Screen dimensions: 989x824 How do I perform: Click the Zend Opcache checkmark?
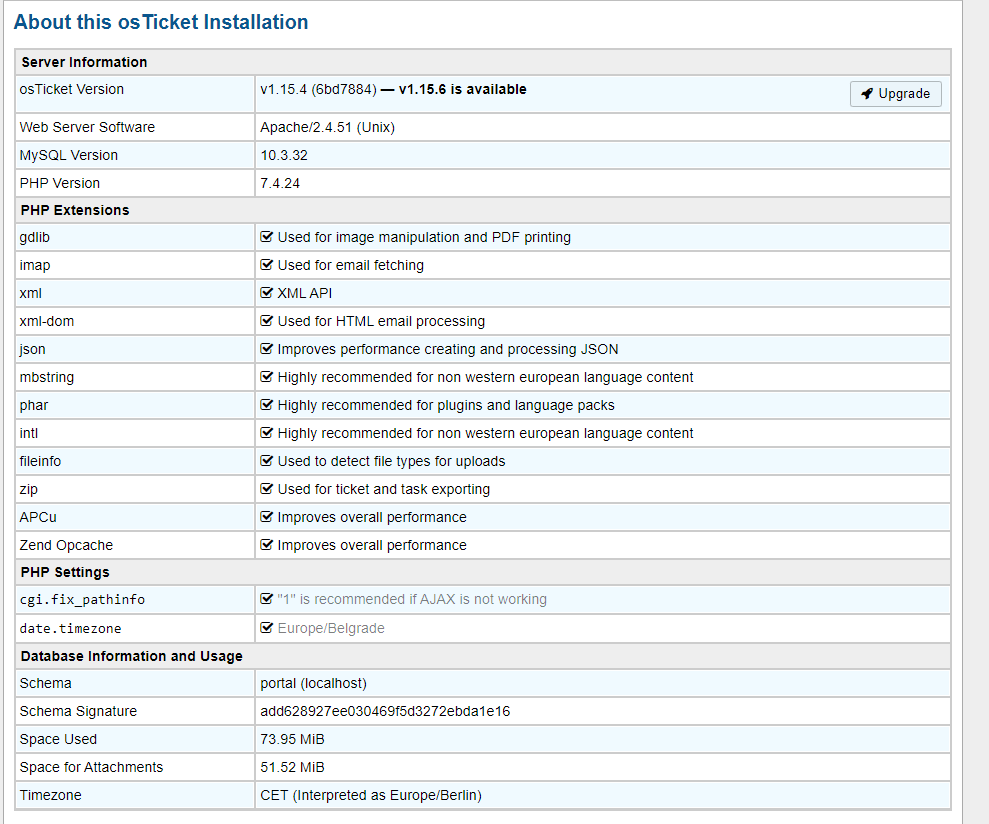pyautogui.click(x=267, y=545)
